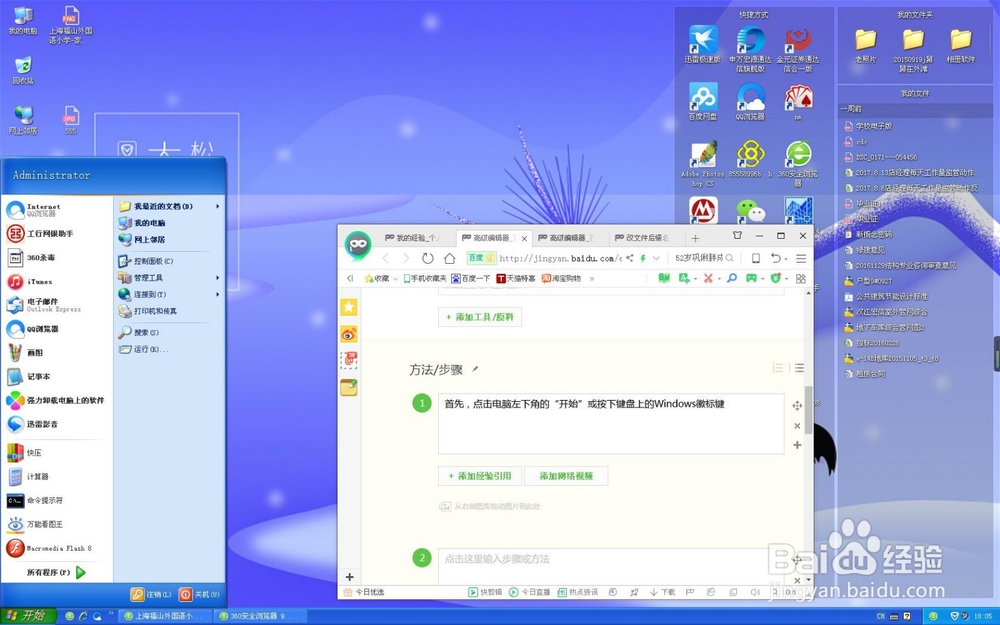This screenshot has height=625, width=1000.
Task: Click the share icon in address bar
Action: pos(629,258)
